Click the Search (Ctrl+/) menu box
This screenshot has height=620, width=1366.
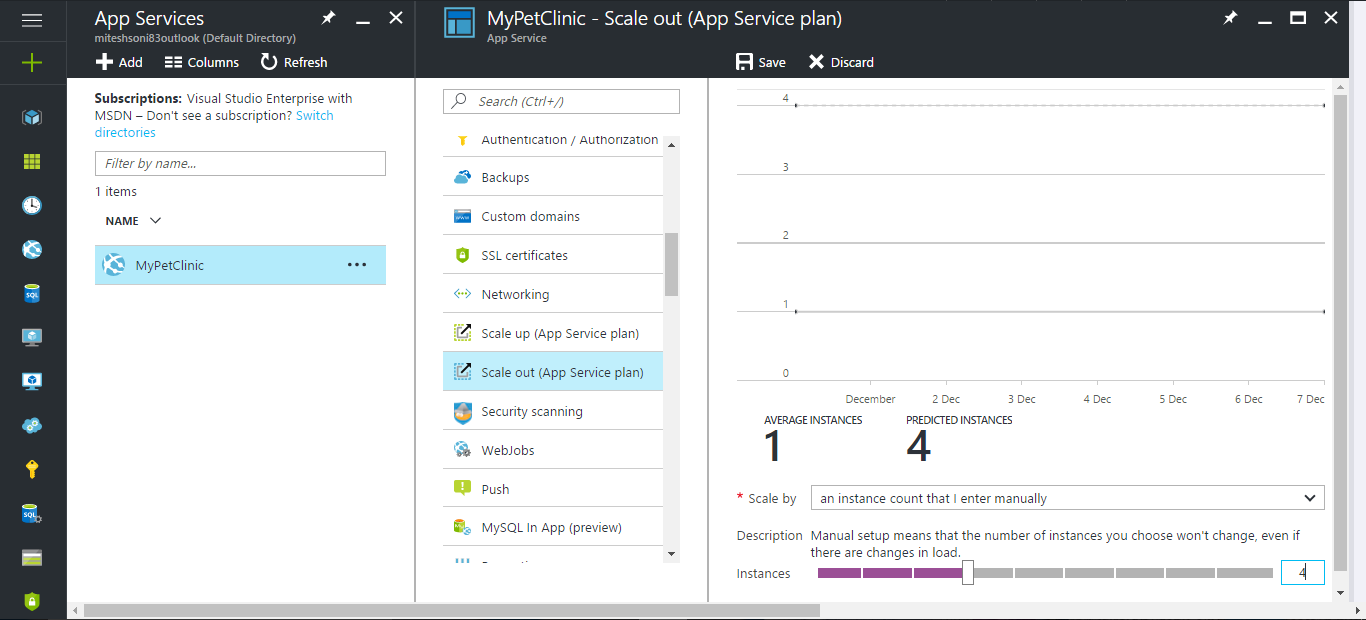[561, 101]
